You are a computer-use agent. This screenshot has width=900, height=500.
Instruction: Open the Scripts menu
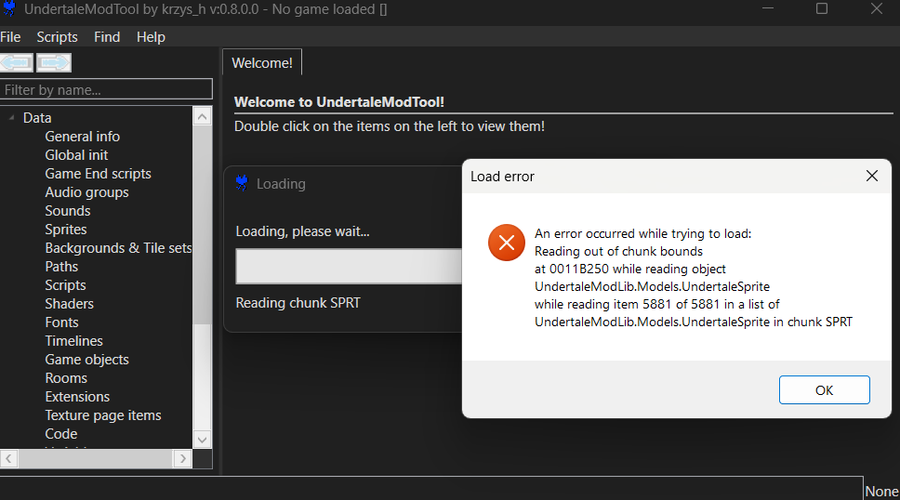tap(57, 37)
